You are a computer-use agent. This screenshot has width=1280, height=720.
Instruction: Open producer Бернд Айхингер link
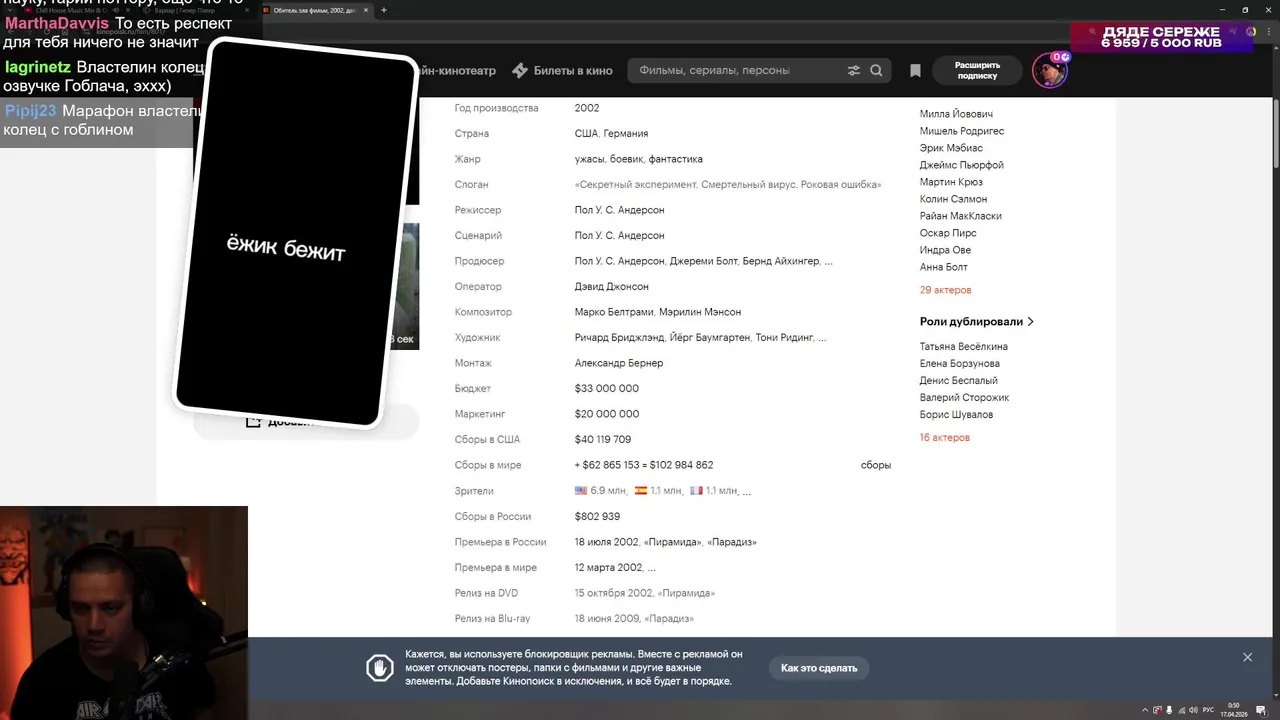coord(782,261)
